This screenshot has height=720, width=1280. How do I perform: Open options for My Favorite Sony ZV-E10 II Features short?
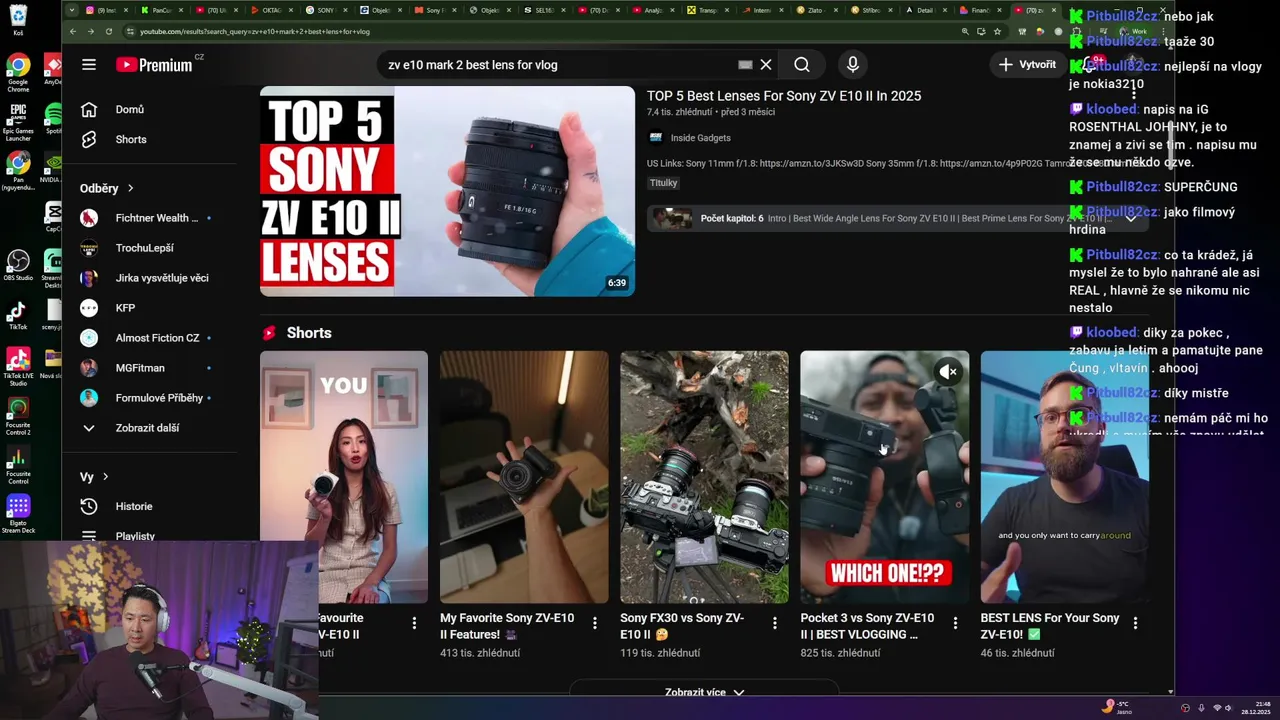594,623
